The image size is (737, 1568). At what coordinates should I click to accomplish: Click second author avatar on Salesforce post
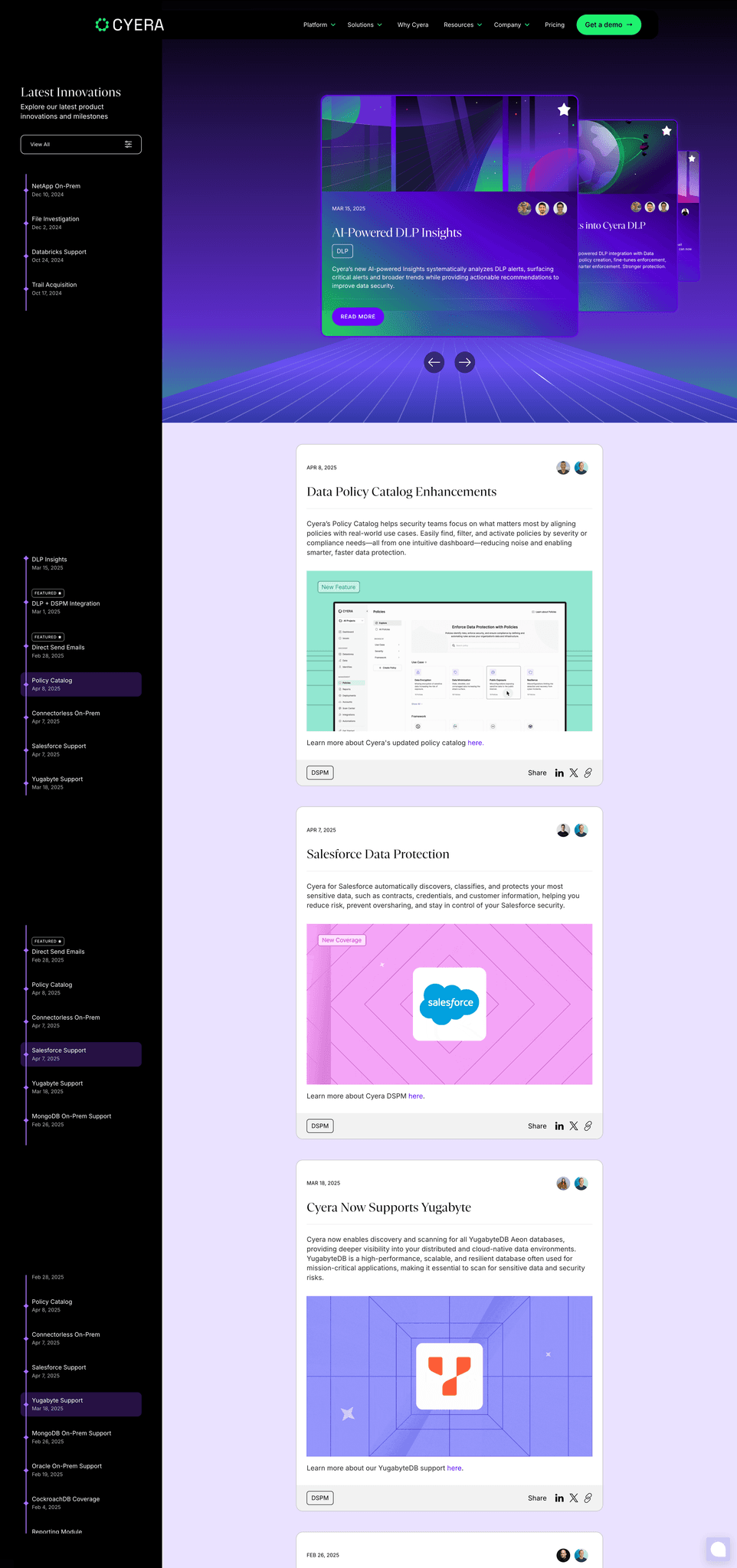click(x=581, y=831)
